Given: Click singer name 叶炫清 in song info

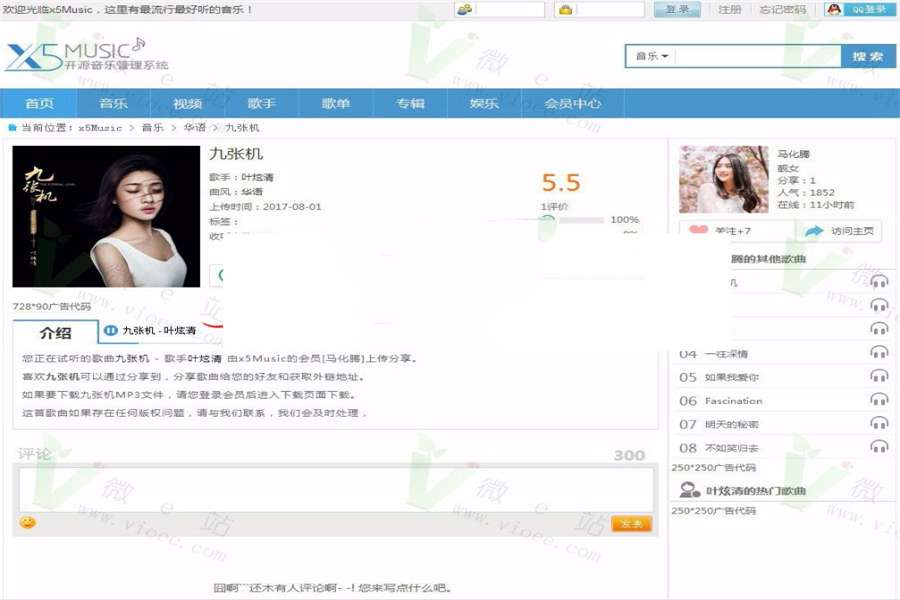Looking at the screenshot, I should tap(257, 177).
